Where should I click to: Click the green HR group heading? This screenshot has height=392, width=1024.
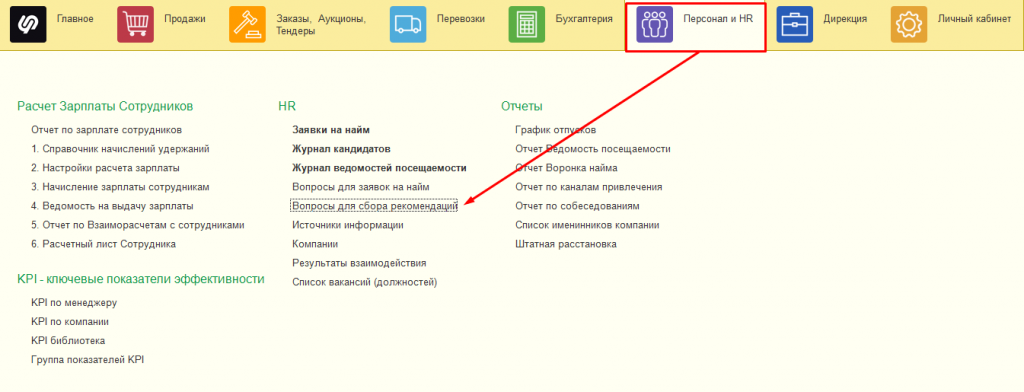click(x=287, y=106)
